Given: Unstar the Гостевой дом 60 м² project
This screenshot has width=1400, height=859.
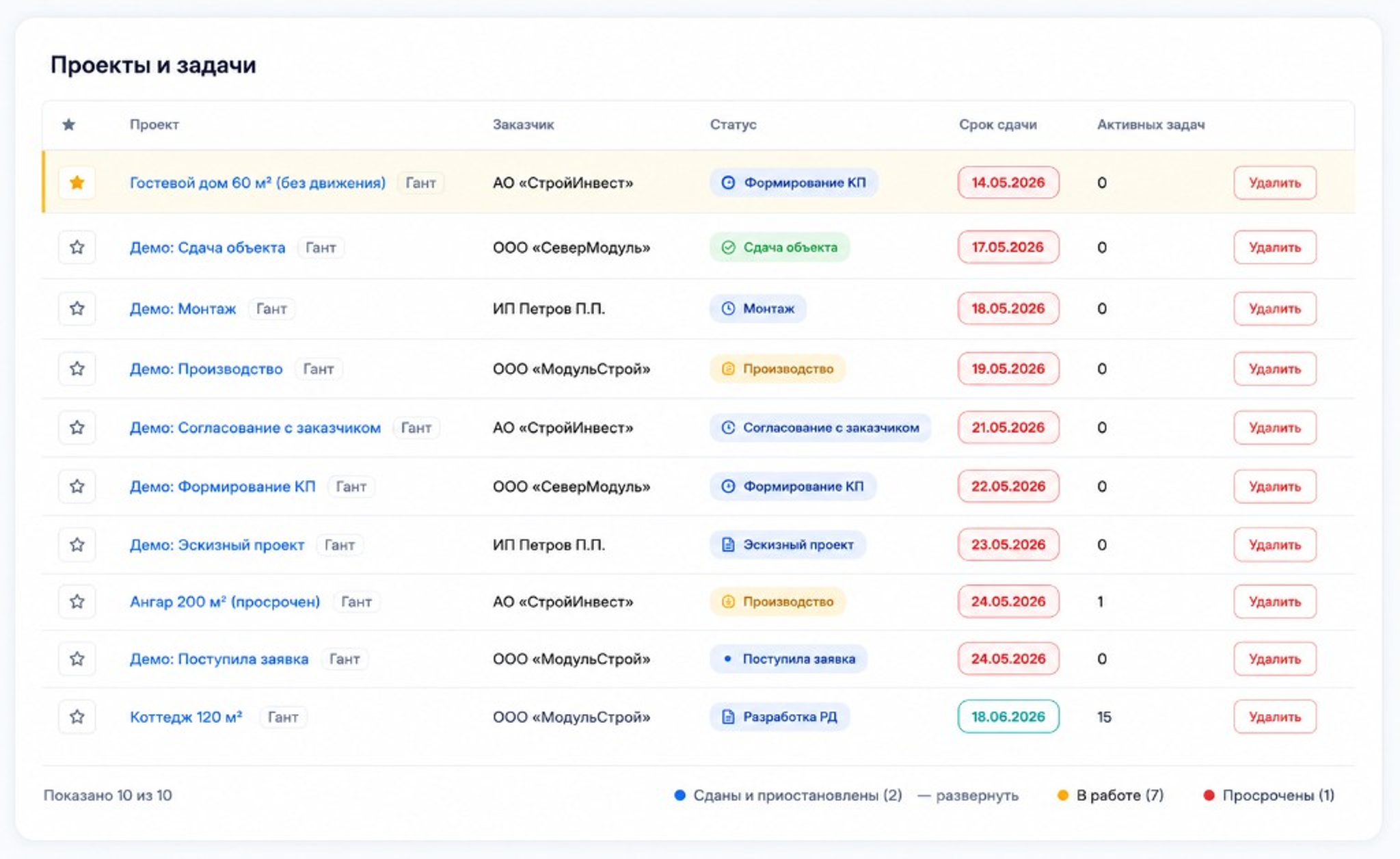Looking at the screenshot, I should click(x=77, y=183).
